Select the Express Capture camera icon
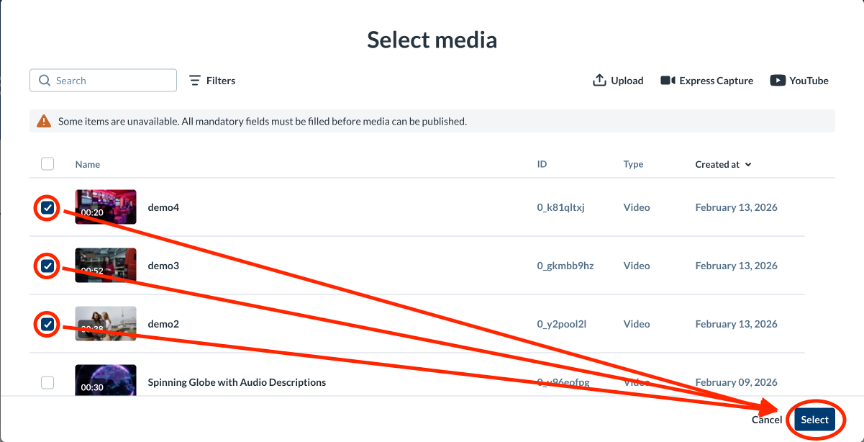864x442 pixels. 668,80
